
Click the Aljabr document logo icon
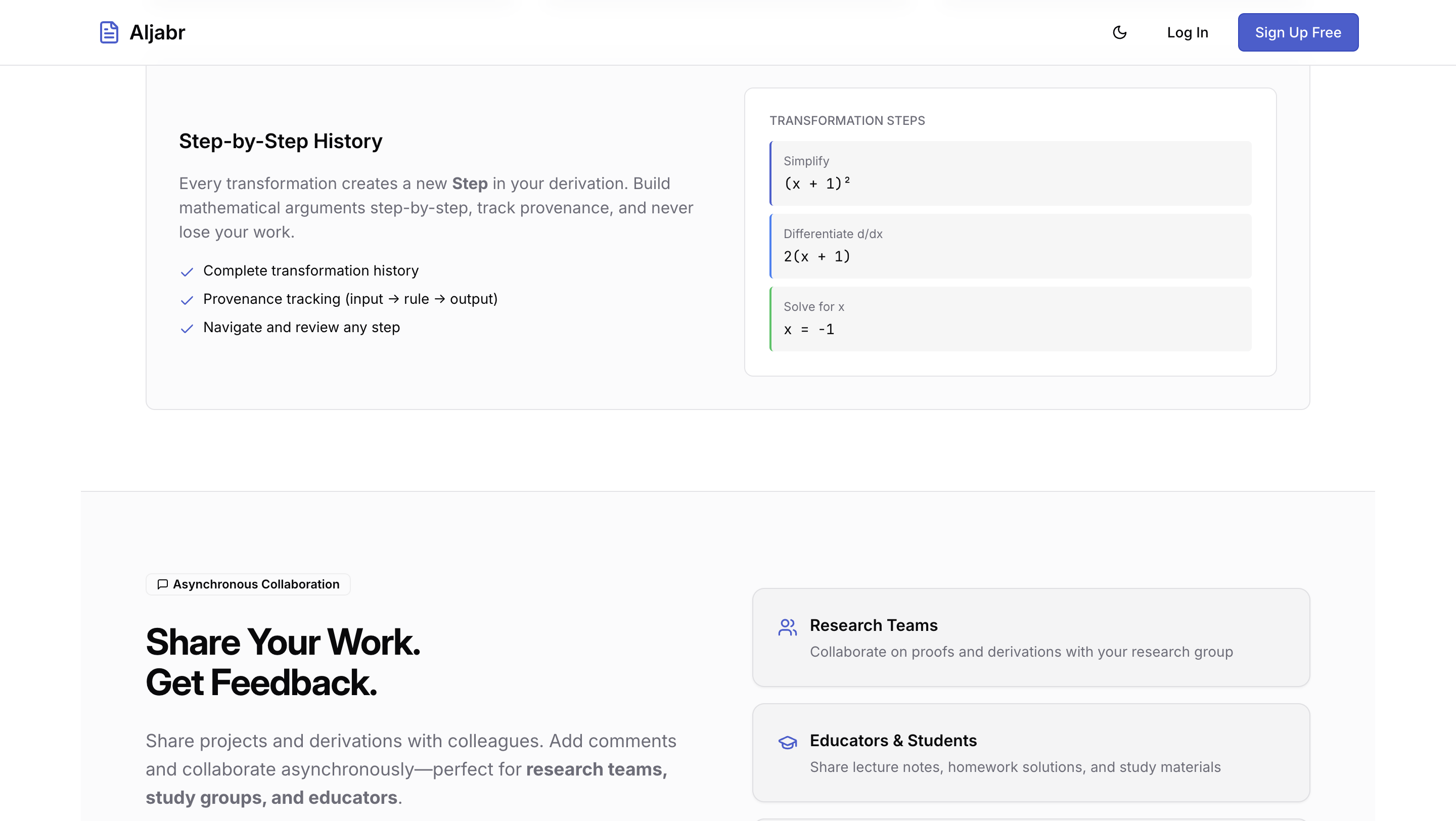pos(109,32)
